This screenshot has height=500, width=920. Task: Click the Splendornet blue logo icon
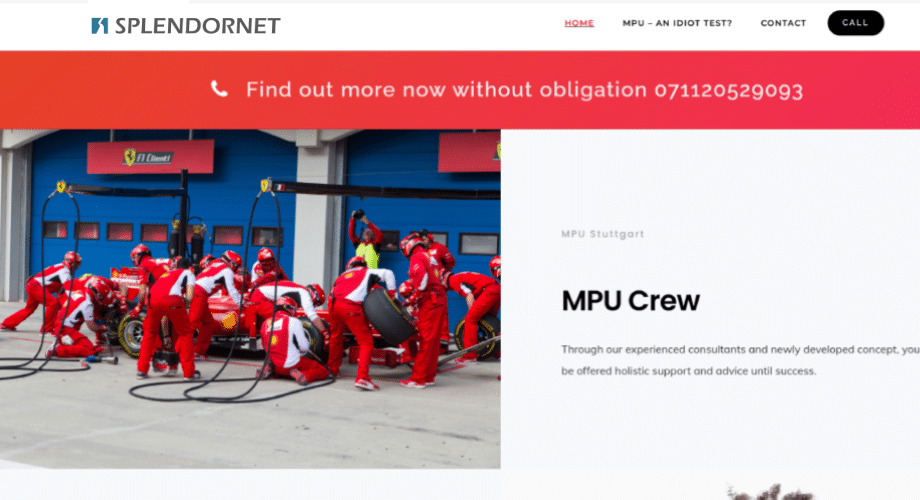point(100,26)
